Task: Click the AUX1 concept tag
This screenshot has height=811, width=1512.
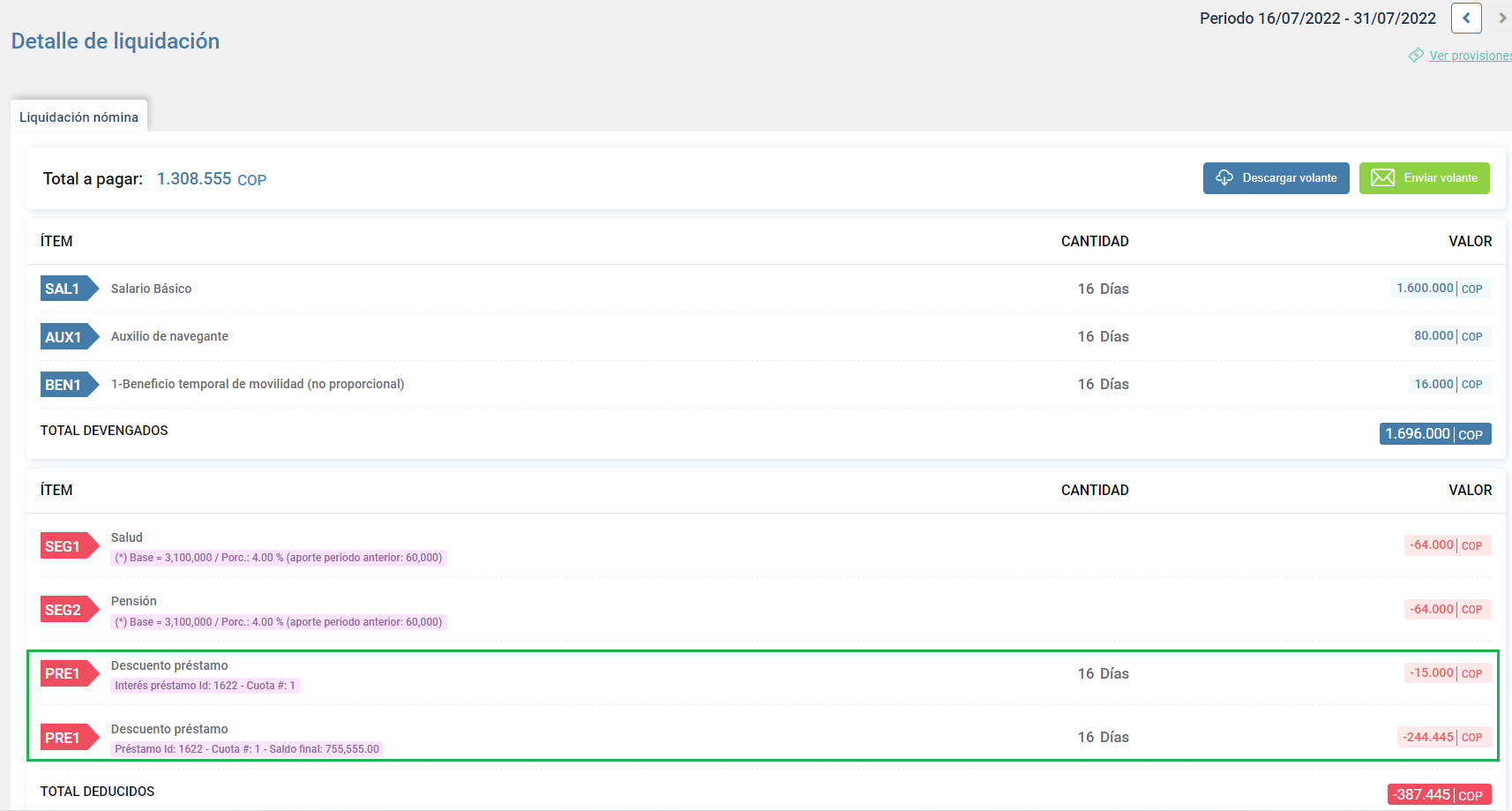Action: click(70, 336)
